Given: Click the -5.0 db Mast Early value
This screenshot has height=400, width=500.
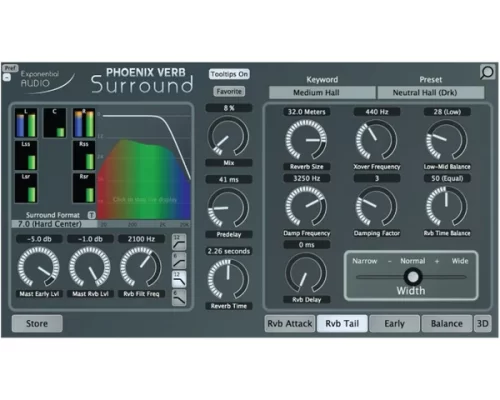Looking at the screenshot, I should pyautogui.click(x=39, y=239).
